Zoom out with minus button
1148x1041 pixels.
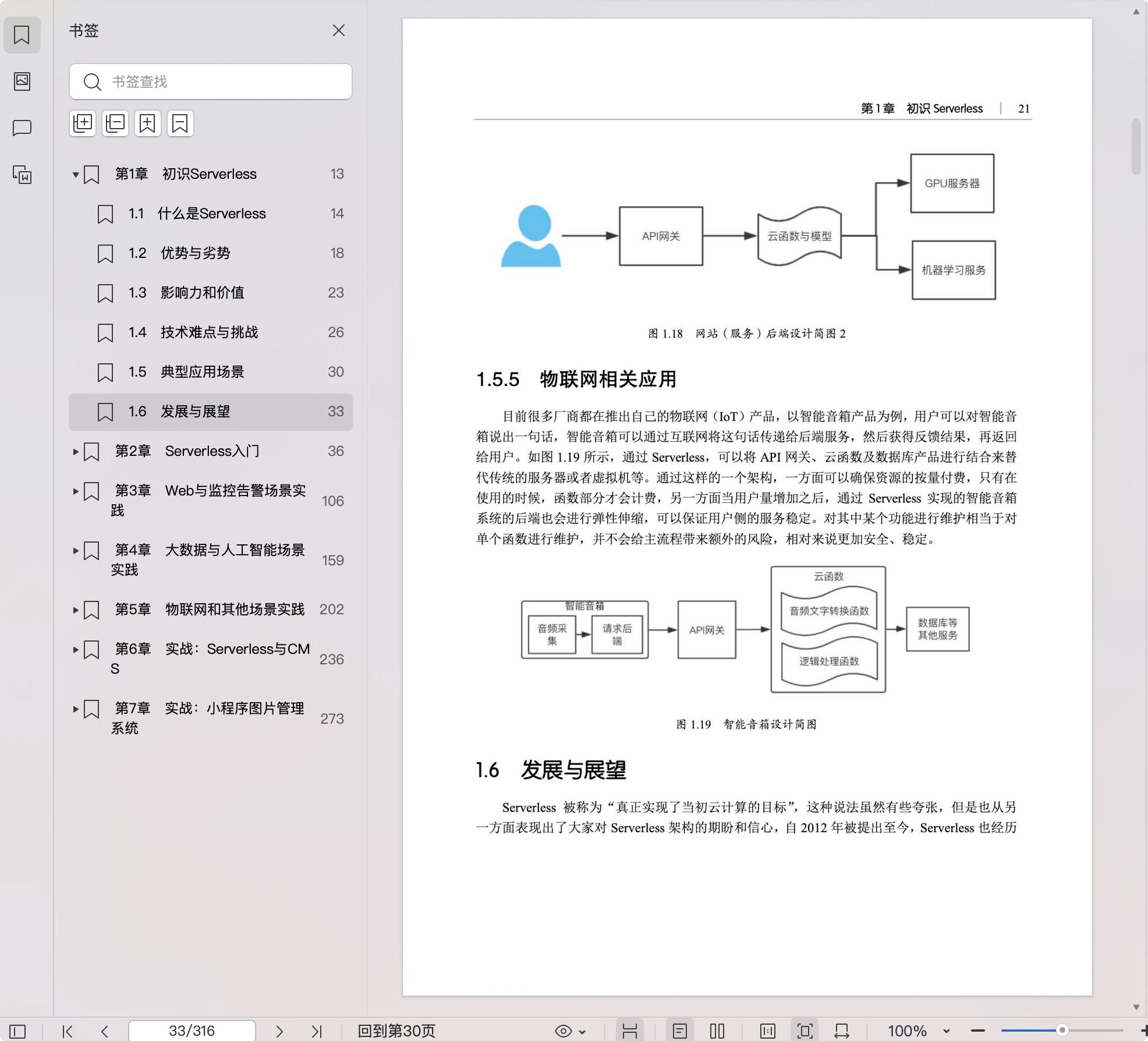(978, 1031)
